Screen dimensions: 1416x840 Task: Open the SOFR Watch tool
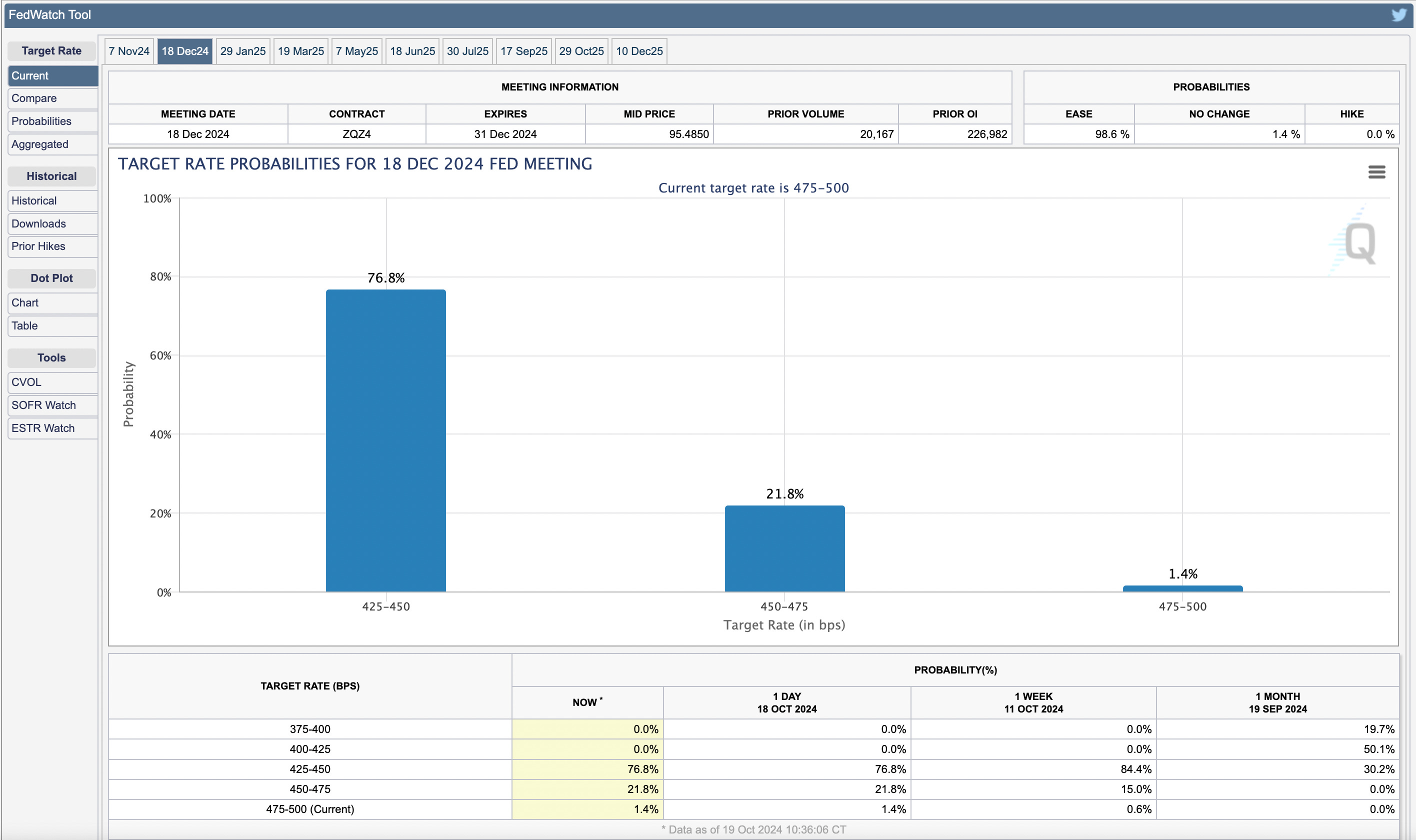[43, 405]
